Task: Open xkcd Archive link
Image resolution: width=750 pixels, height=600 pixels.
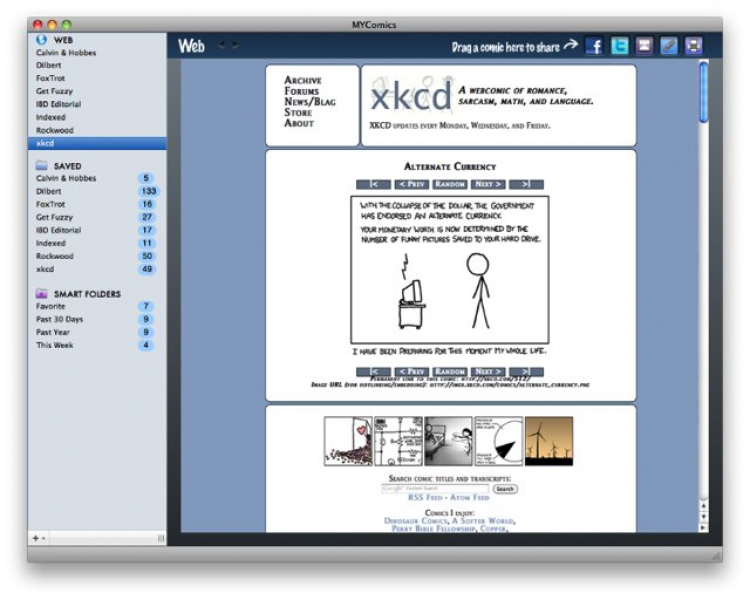Action: tap(303, 80)
